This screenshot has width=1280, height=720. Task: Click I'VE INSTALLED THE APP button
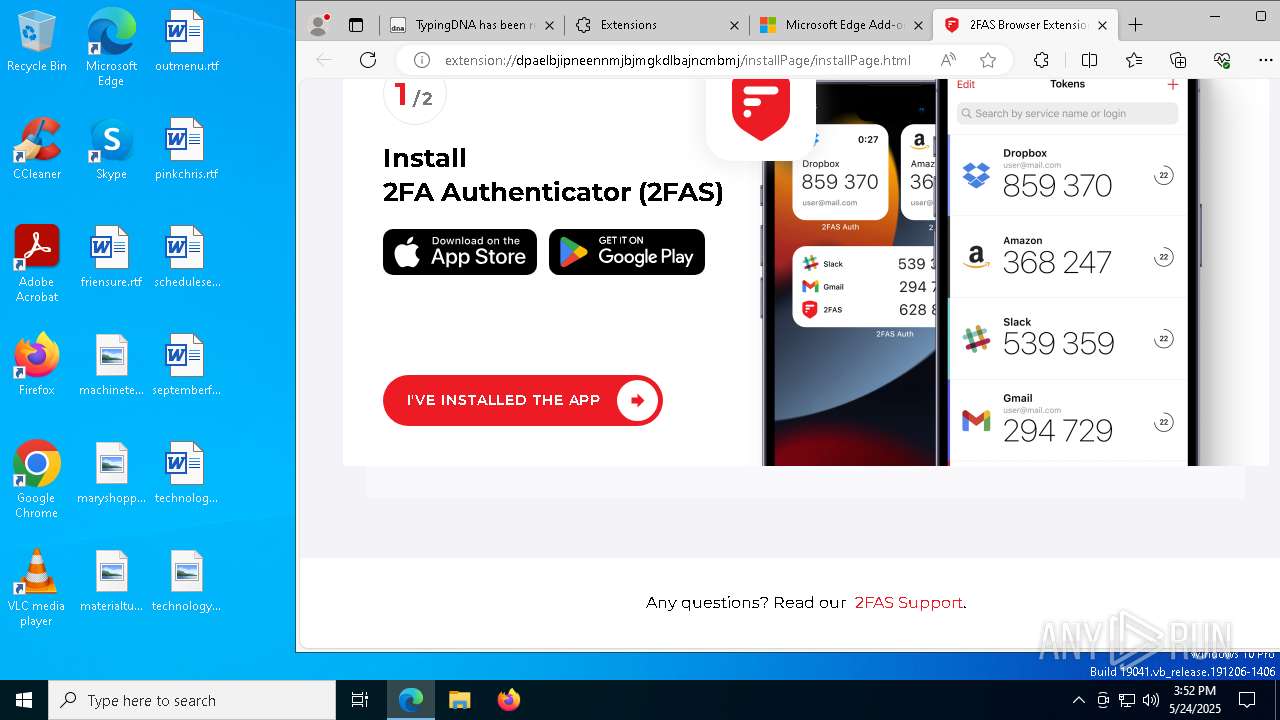(x=523, y=400)
